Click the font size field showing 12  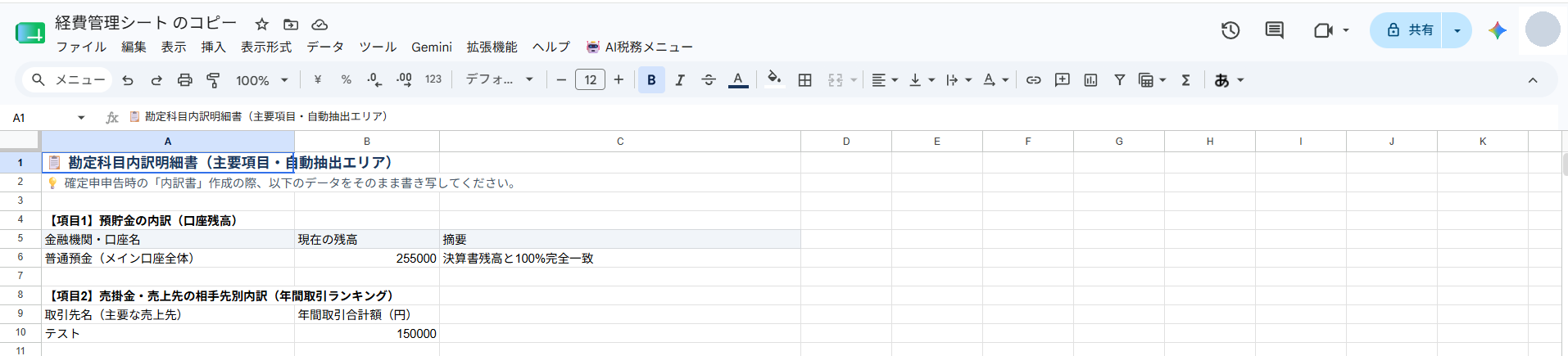pos(590,80)
